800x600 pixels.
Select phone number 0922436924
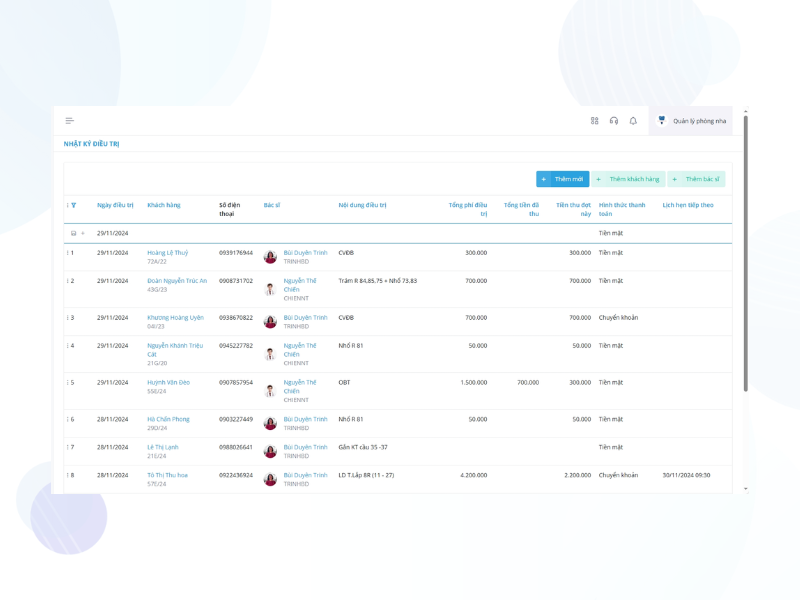236,475
